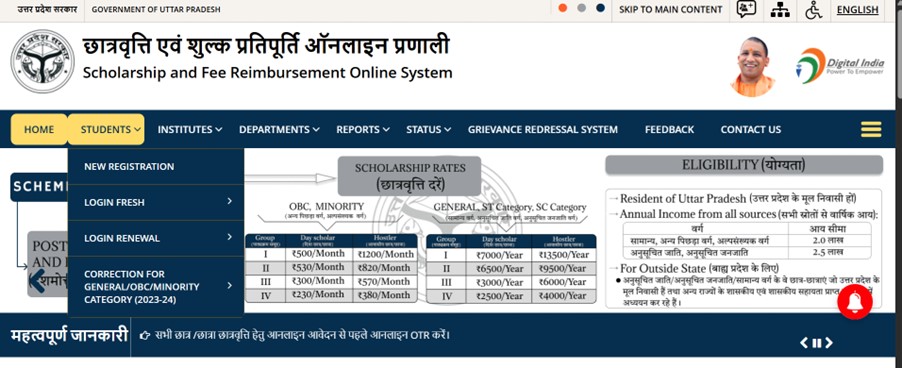The image size is (902, 368).
Task: Open the CONTACT US page
Action: pos(751,130)
